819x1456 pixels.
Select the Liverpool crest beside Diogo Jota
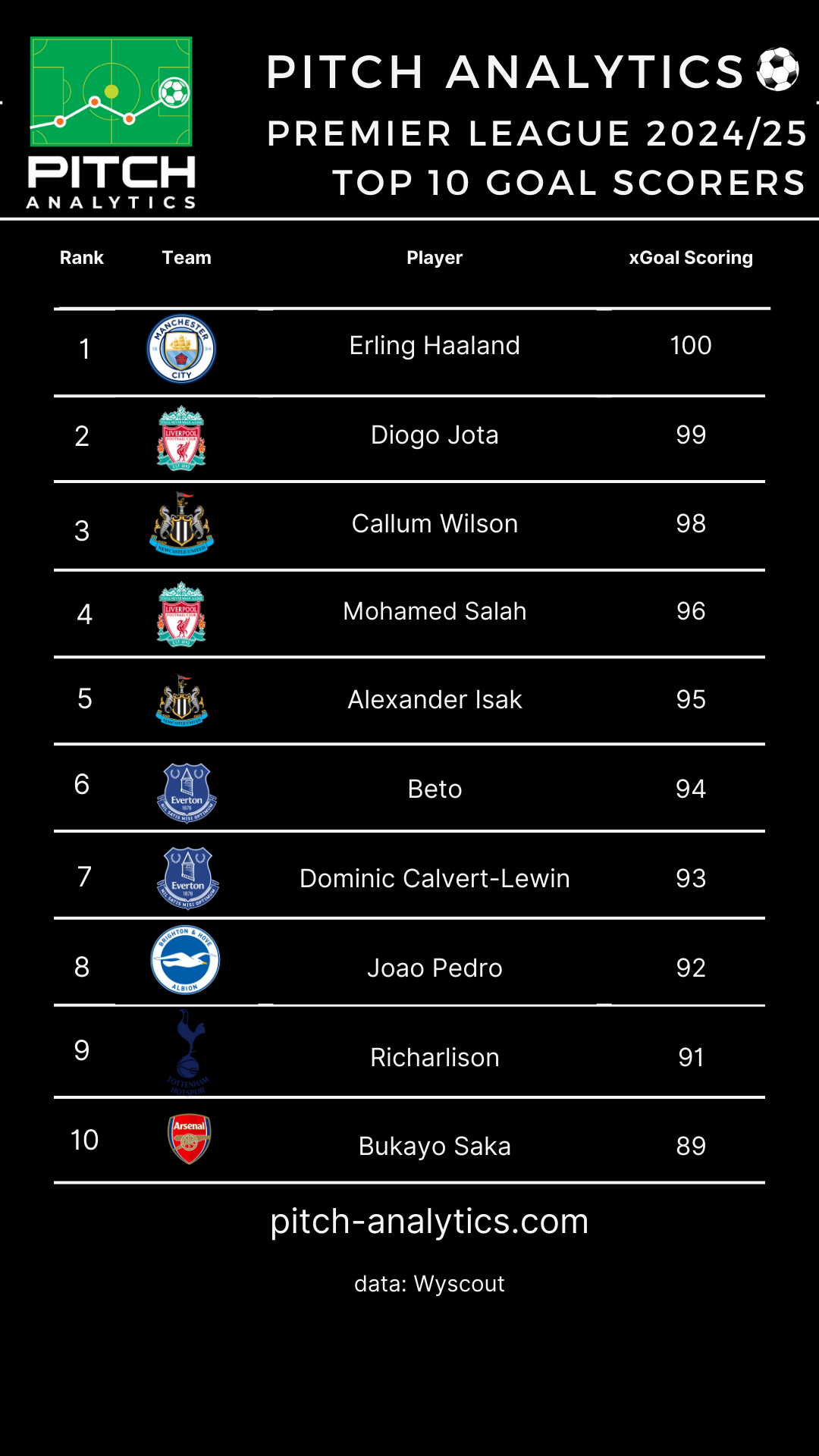(181, 438)
